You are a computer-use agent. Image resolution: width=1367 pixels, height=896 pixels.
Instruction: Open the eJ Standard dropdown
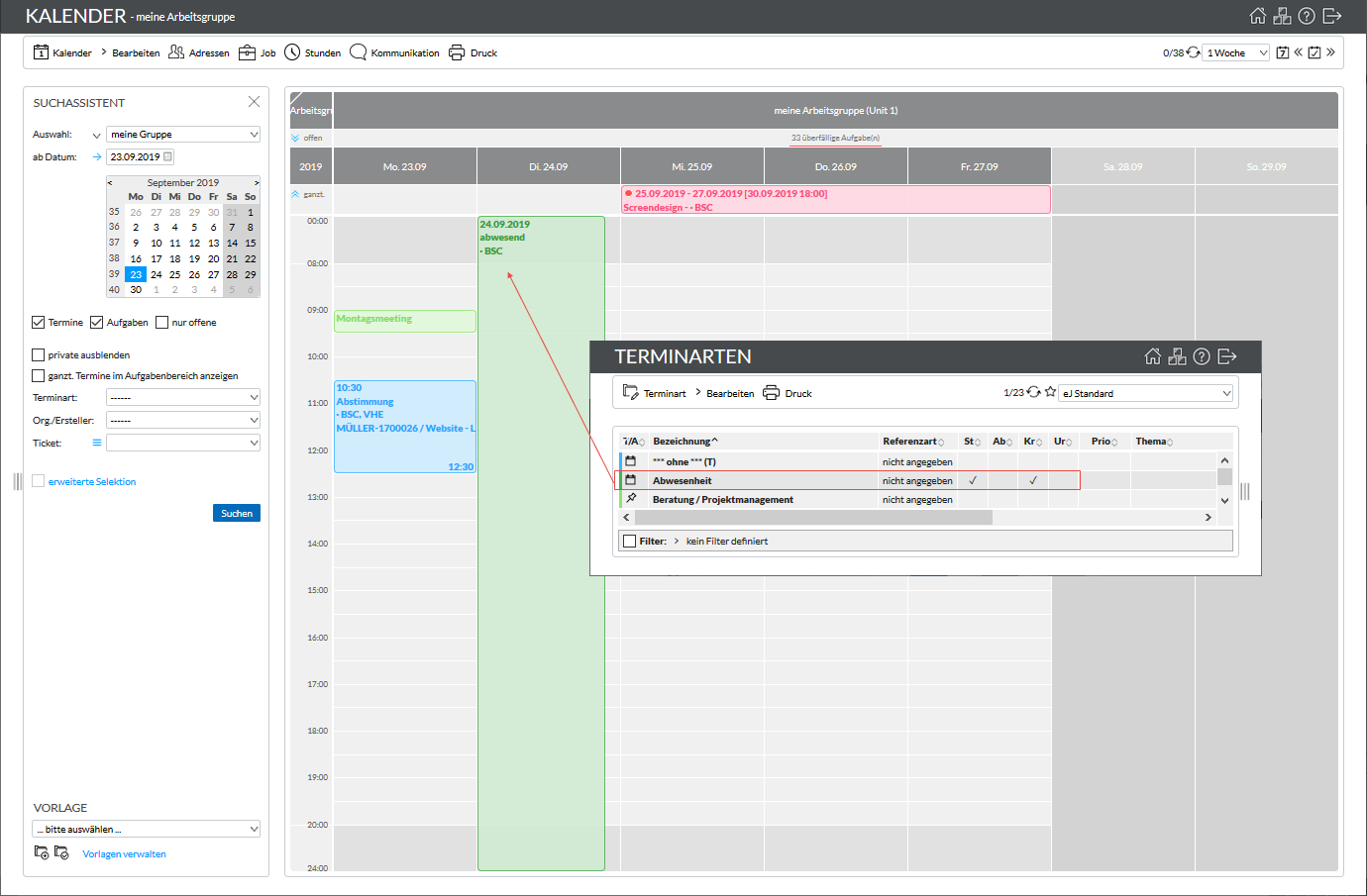coord(1146,393)
